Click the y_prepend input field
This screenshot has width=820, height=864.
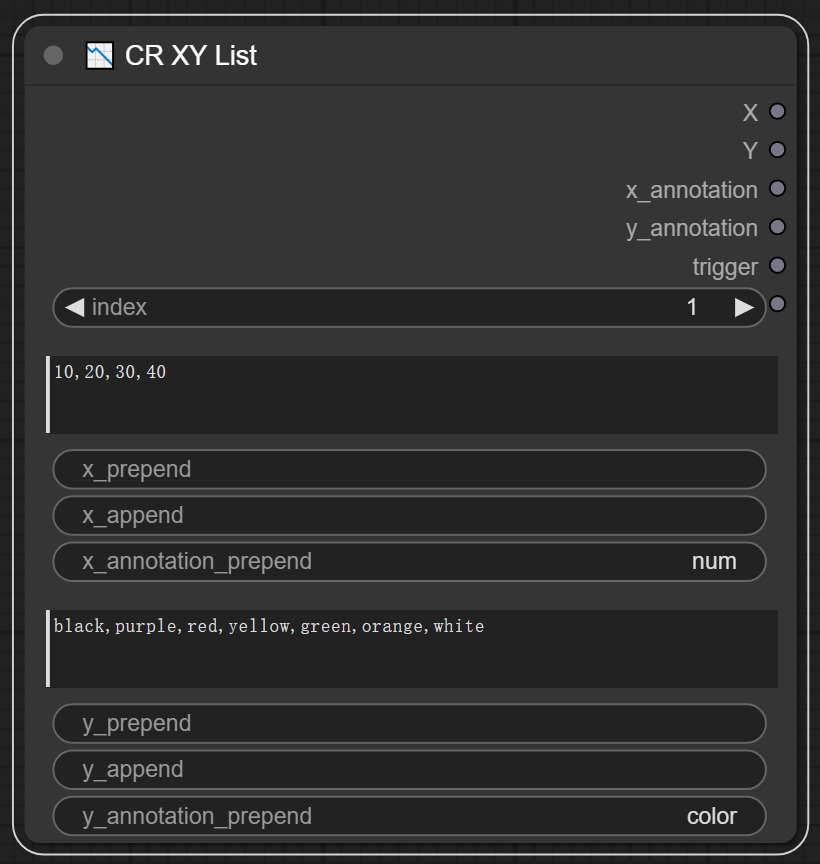coord(410,723)
